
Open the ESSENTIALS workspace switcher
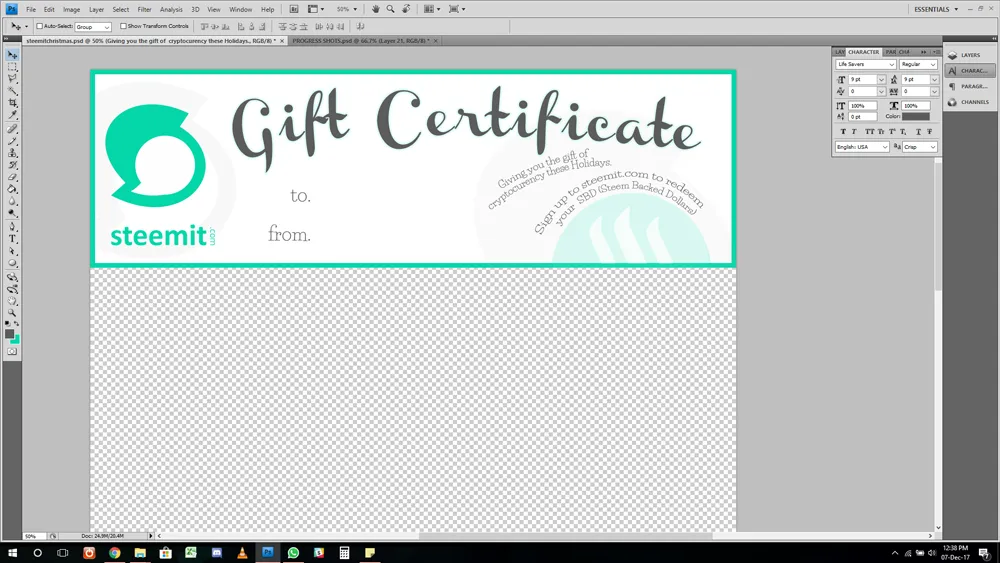pos(936,10)
